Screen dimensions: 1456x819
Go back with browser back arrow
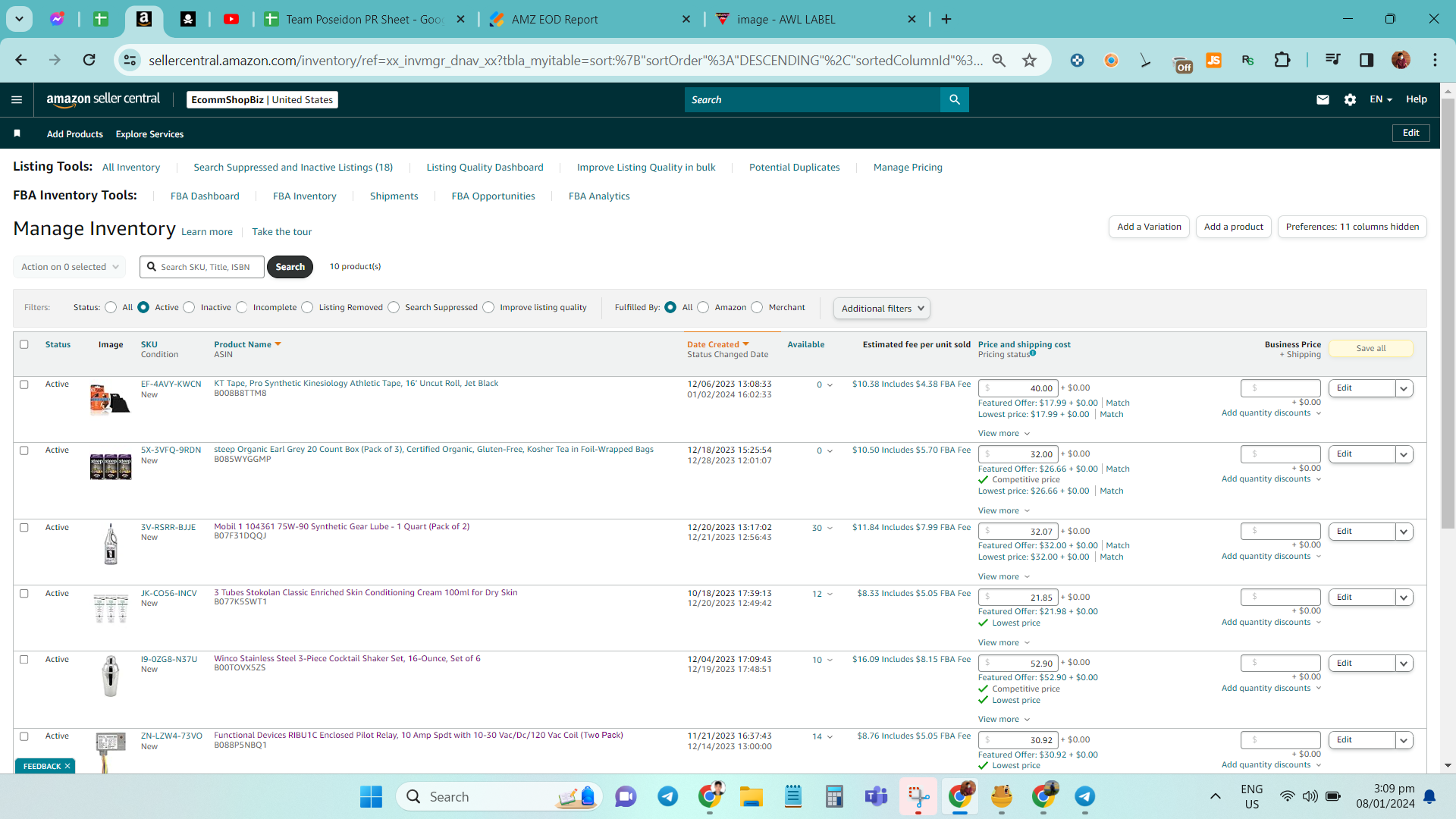pyautogui.click(x=21, y=60)
